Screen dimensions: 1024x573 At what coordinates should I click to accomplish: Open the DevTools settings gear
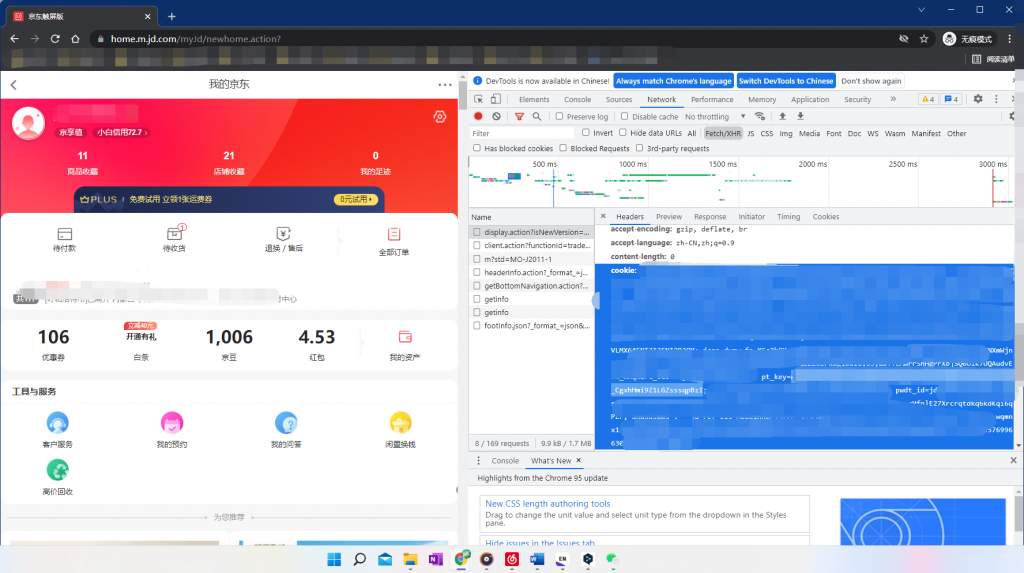click(978, 99)
